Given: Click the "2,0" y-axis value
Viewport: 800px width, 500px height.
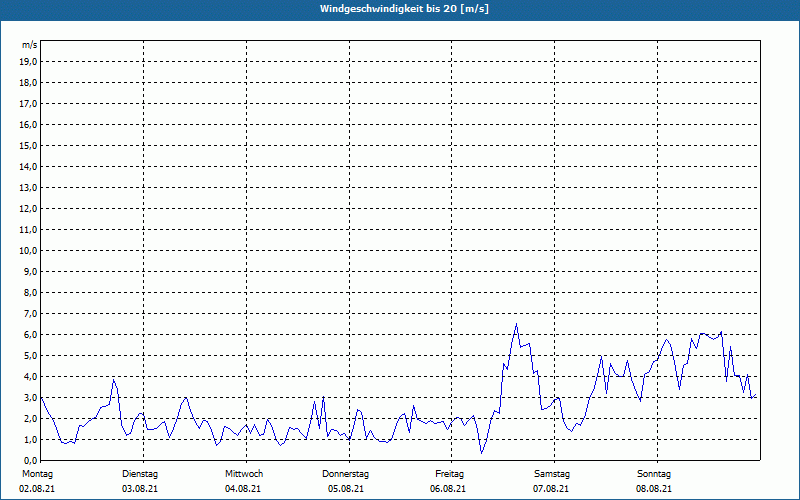Looking at the screenshot, I should click(x=31, y=418).
